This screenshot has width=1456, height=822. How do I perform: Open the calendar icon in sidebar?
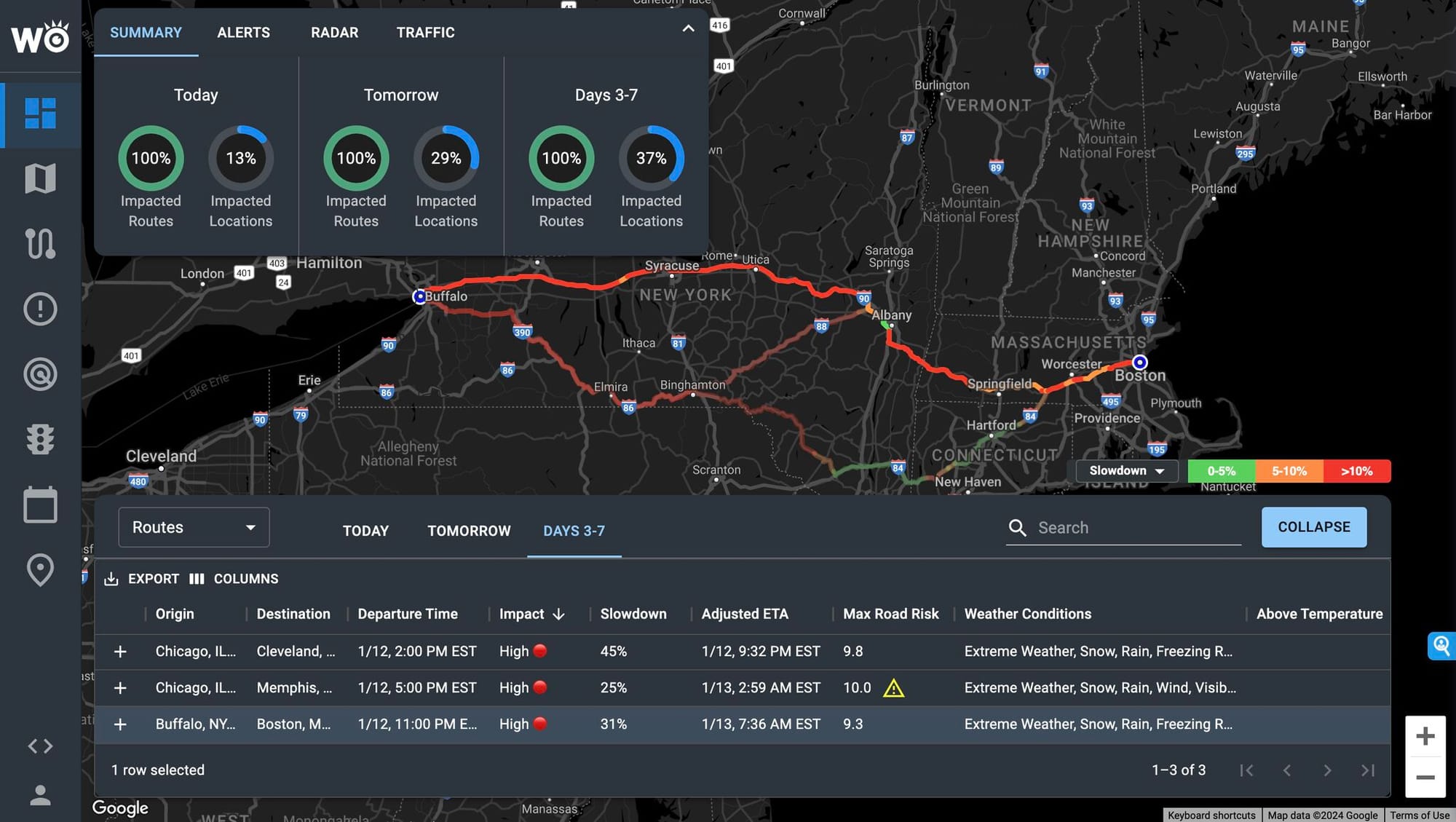click(x=40, y=505)
